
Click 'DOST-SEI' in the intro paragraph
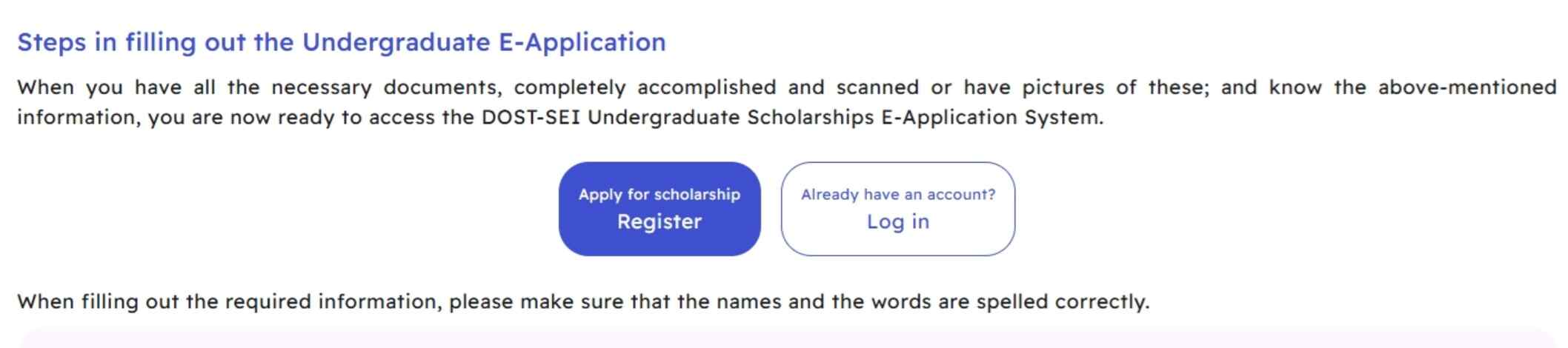[x=531, y=118]
